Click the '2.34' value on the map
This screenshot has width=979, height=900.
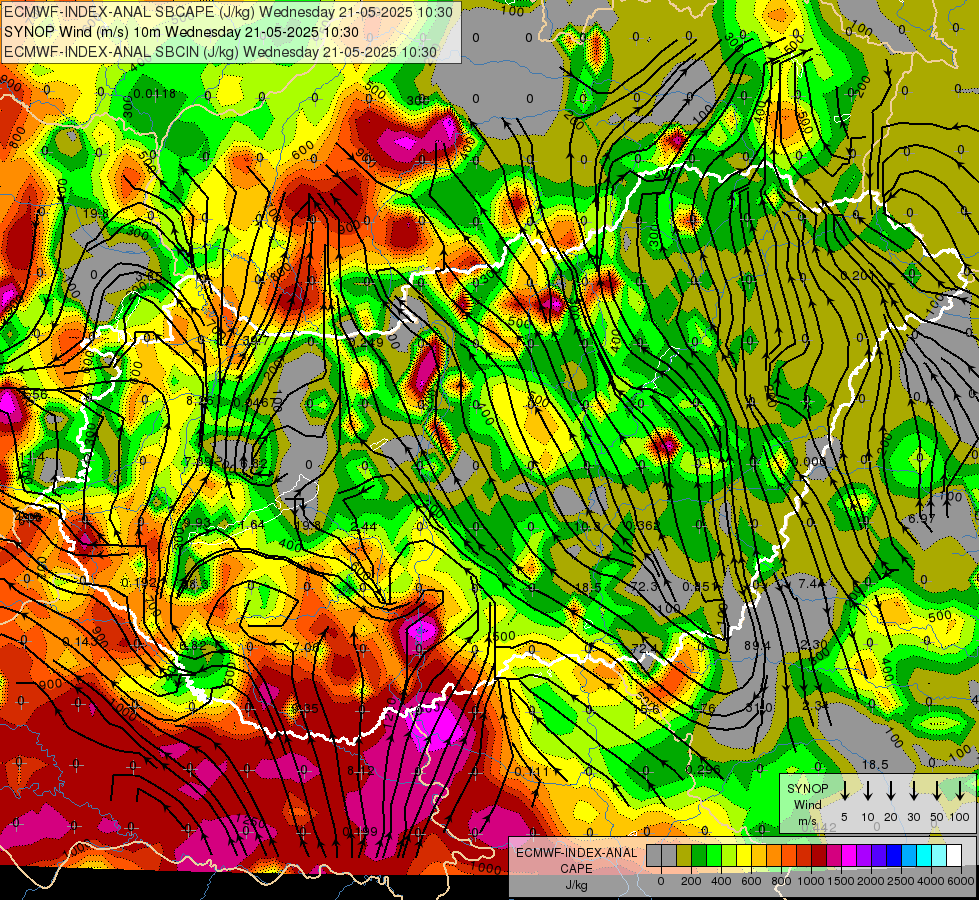pyautogui.click(x=815, y=705)
